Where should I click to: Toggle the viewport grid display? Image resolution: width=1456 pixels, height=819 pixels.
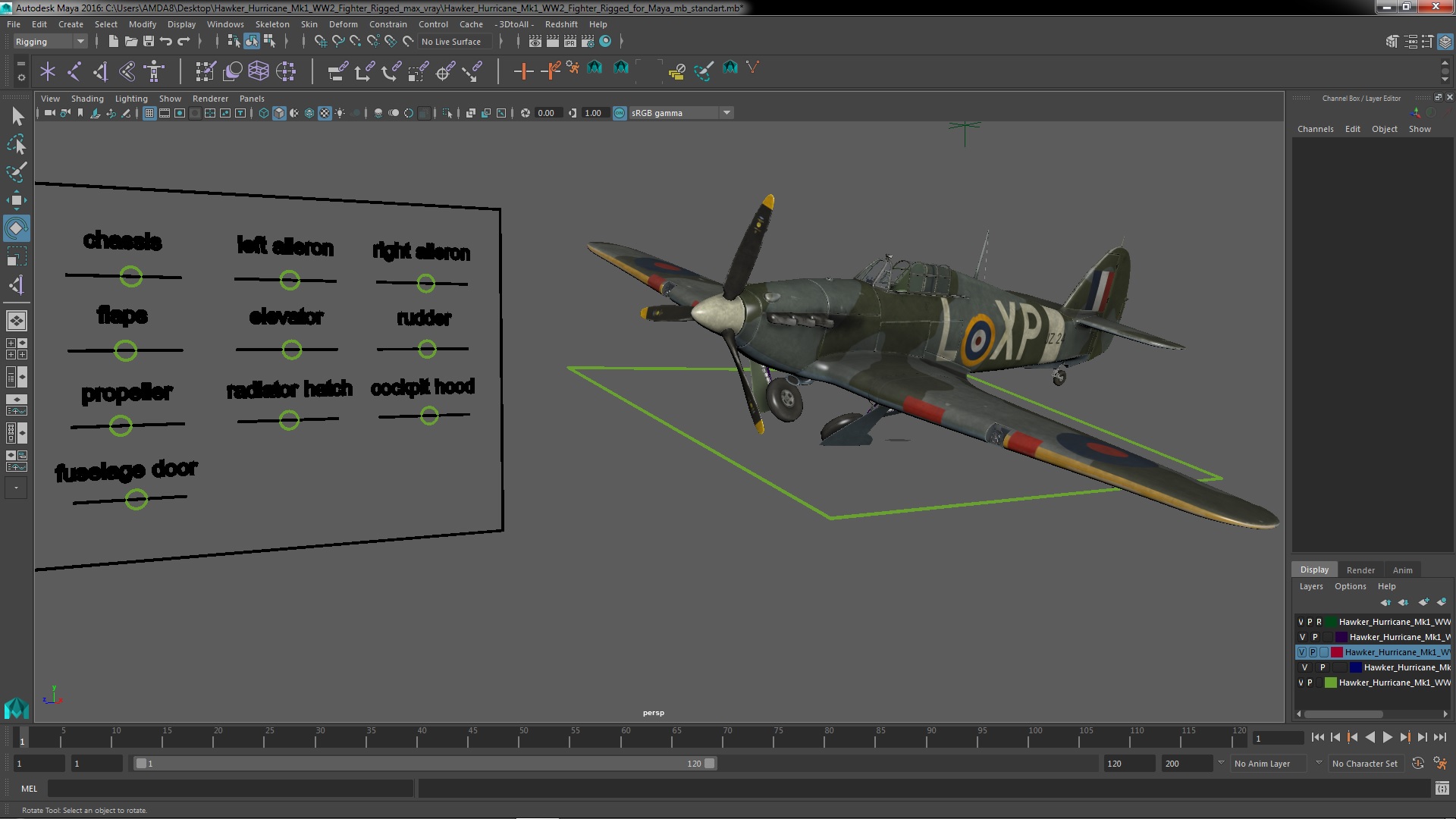point(149,113)
